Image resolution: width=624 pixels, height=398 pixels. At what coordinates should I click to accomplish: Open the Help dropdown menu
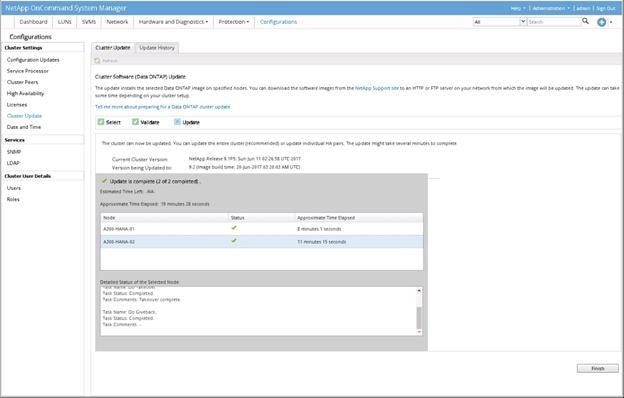tap(518, 8)
